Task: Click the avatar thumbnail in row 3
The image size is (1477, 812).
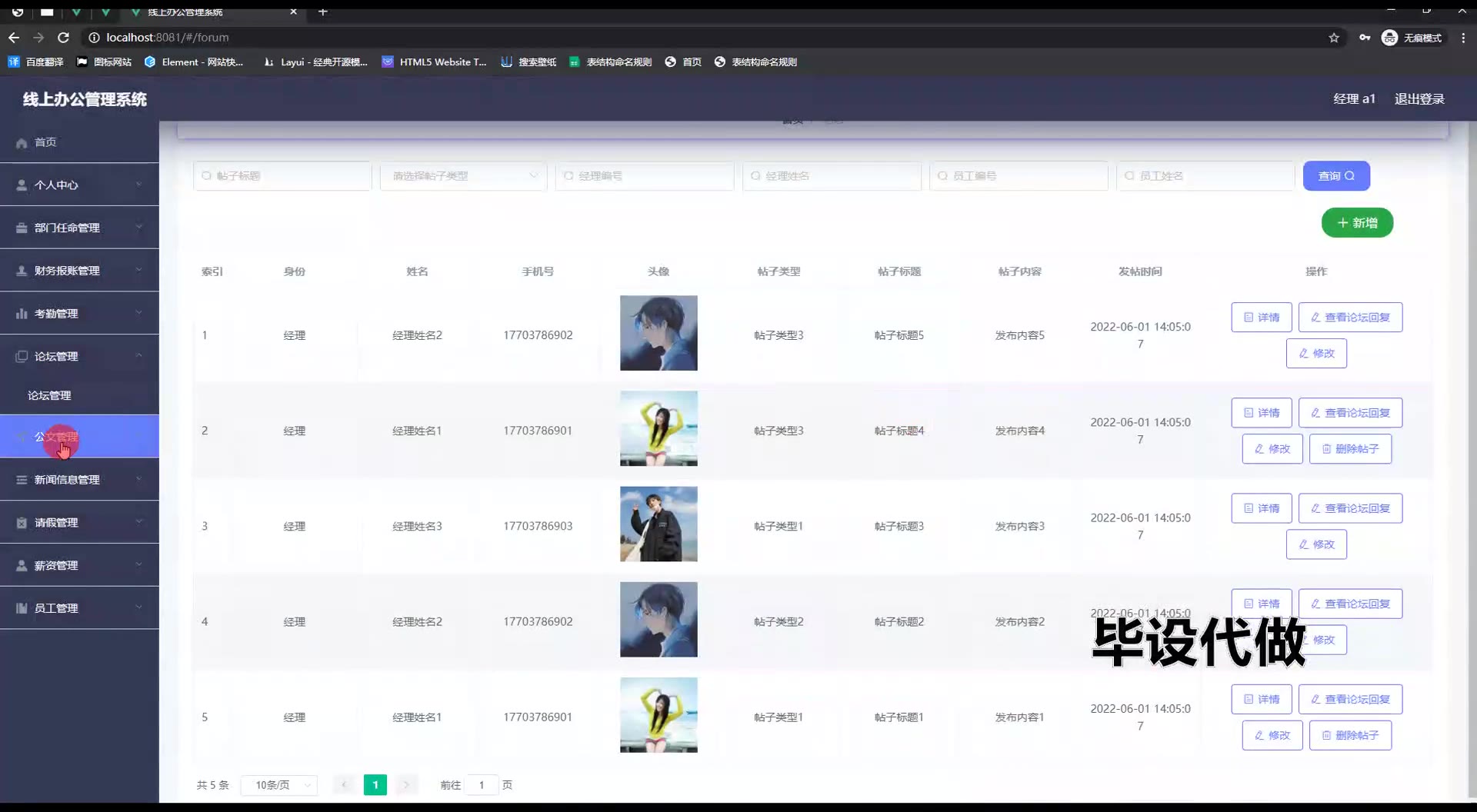Action: pos(658,524)
